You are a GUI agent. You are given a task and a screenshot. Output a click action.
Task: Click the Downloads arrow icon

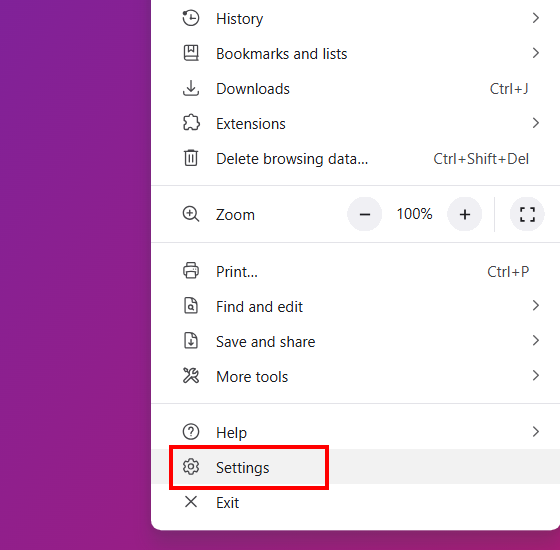tap(191, 88)
